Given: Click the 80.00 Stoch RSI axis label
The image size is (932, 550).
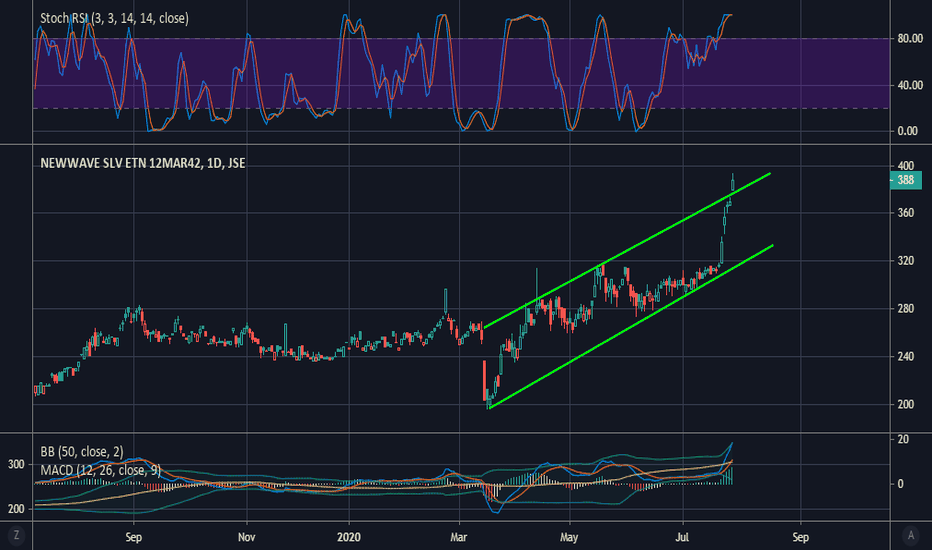Looking at the screenshot, I should click(x=910, y=39).
